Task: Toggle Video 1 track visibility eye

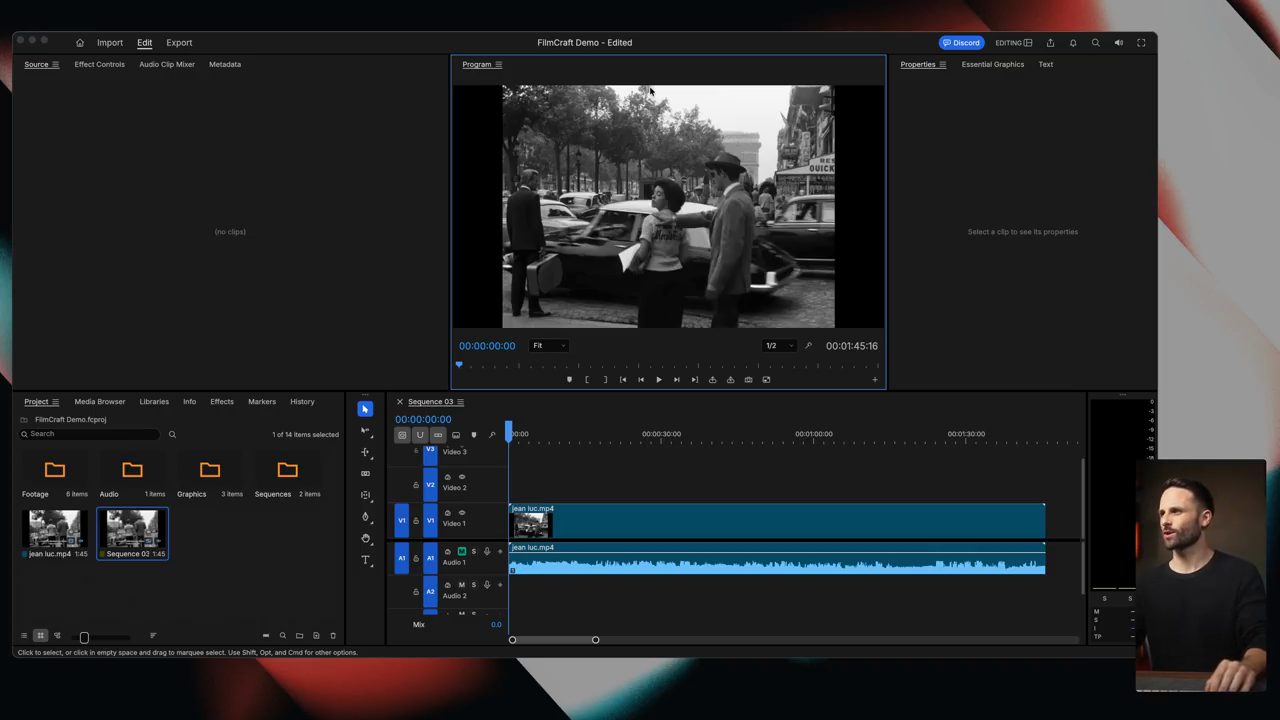Action: coord(462,513)
